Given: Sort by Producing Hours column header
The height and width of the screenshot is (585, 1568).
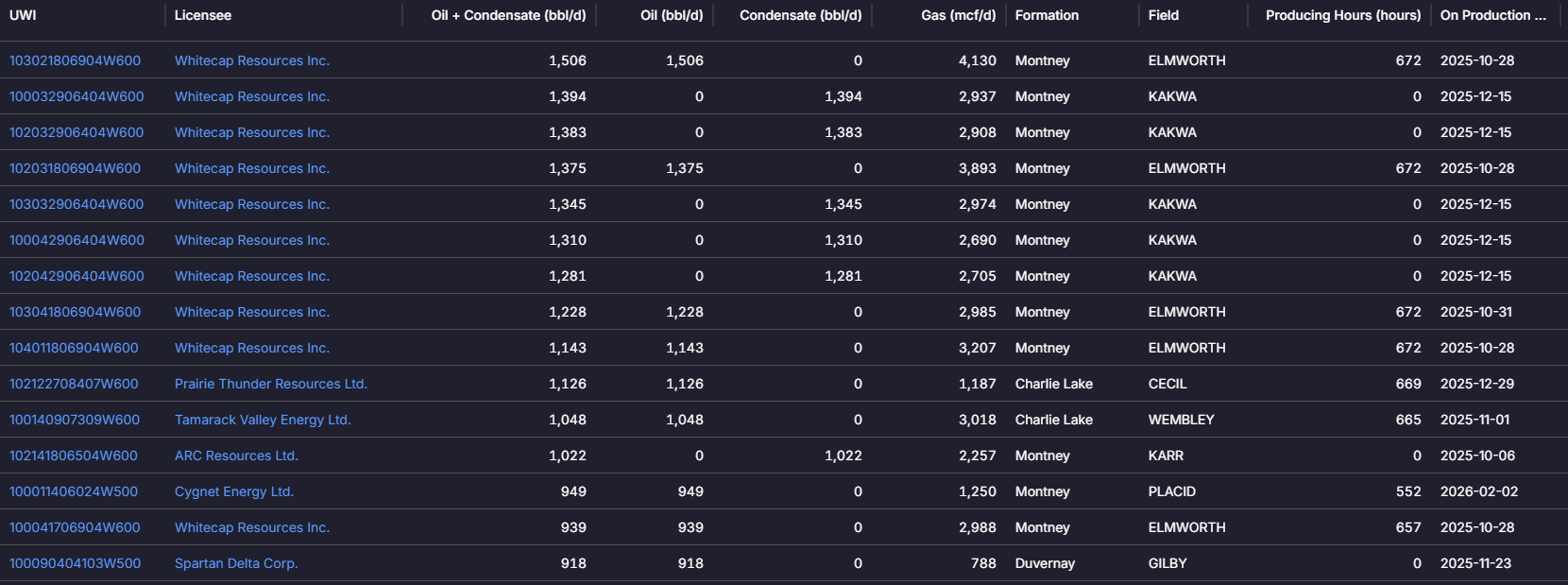Looking at the screenshot, I should coord(1342,15).
